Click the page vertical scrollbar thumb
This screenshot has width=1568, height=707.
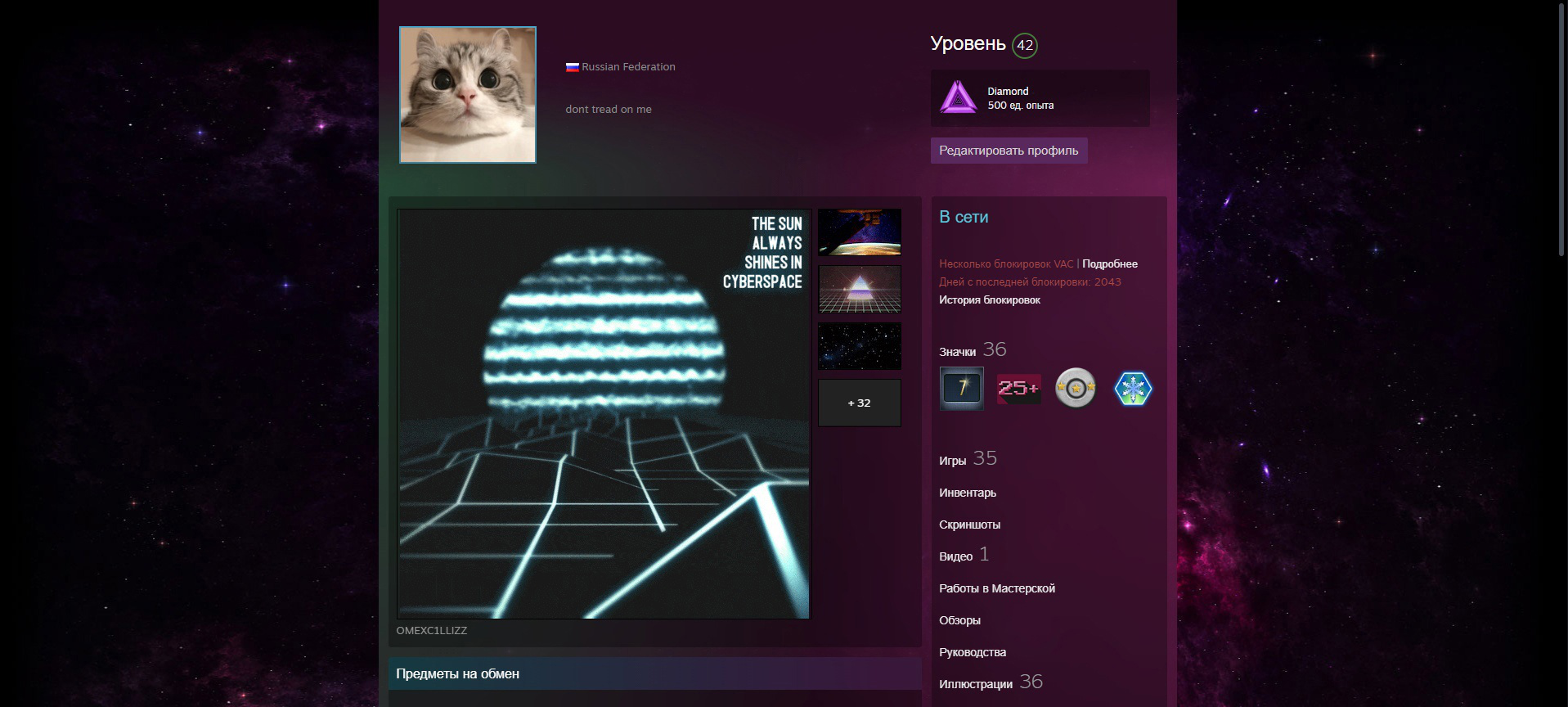coord(1561,131)
